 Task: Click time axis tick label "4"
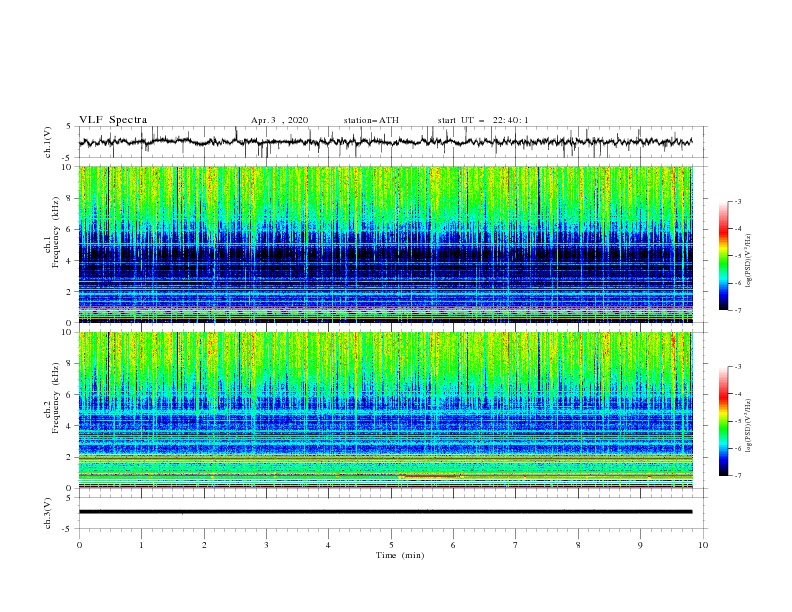(x=328, y=545)
